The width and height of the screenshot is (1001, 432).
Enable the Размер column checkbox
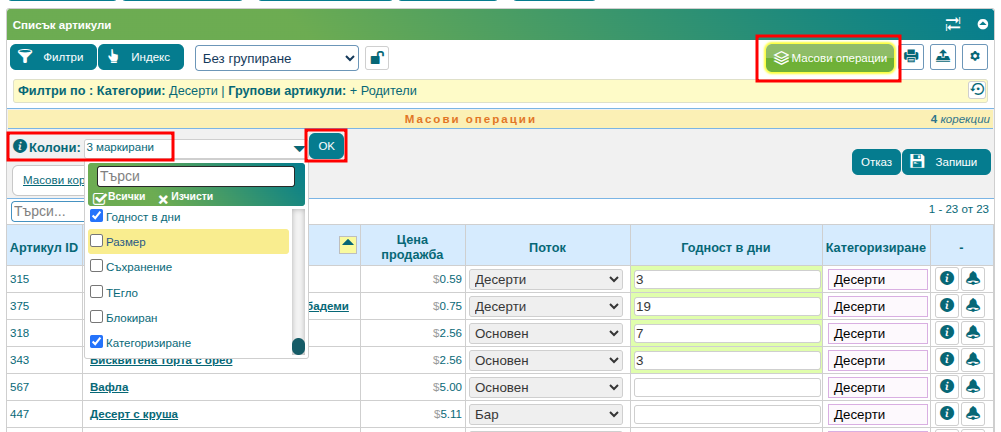coord(97,241)
